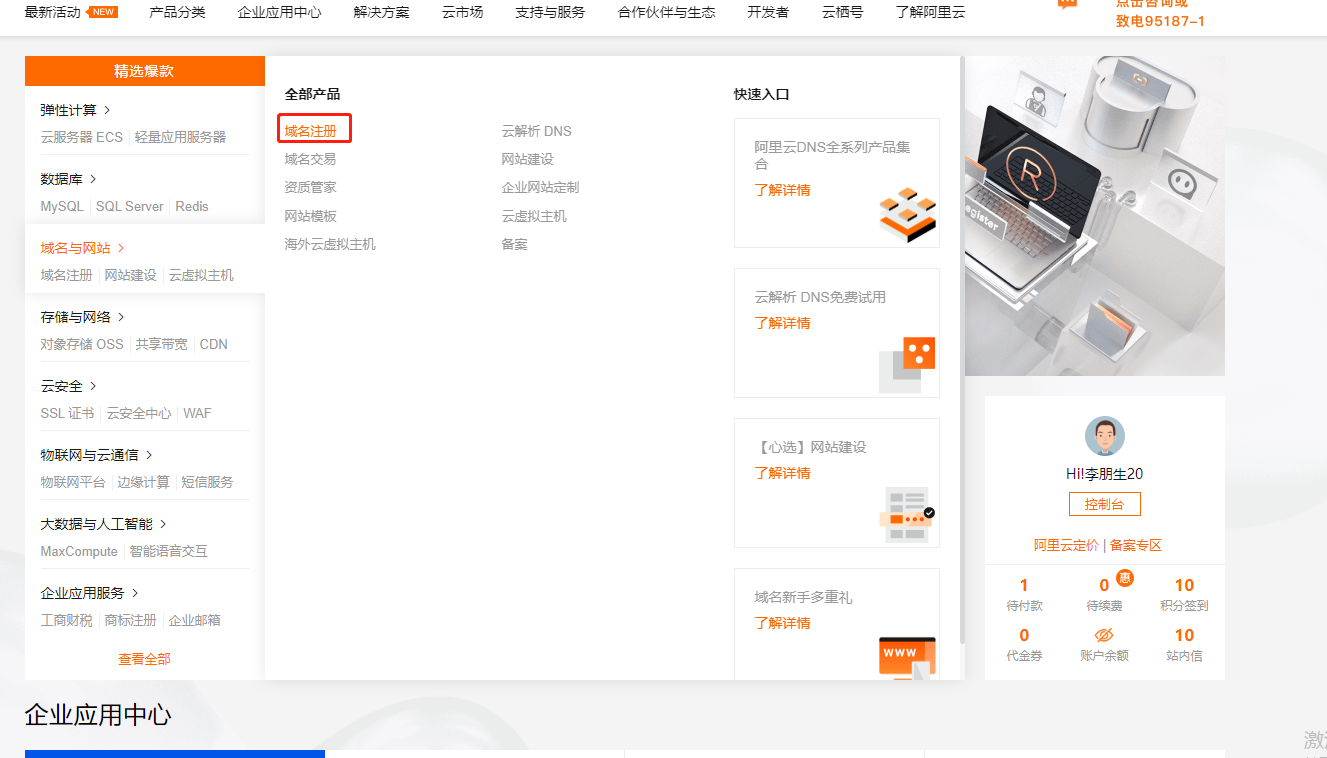The image size is (1327, 758).
Task: Open the 备案专区 link
Action: (x=1135, y=544)
